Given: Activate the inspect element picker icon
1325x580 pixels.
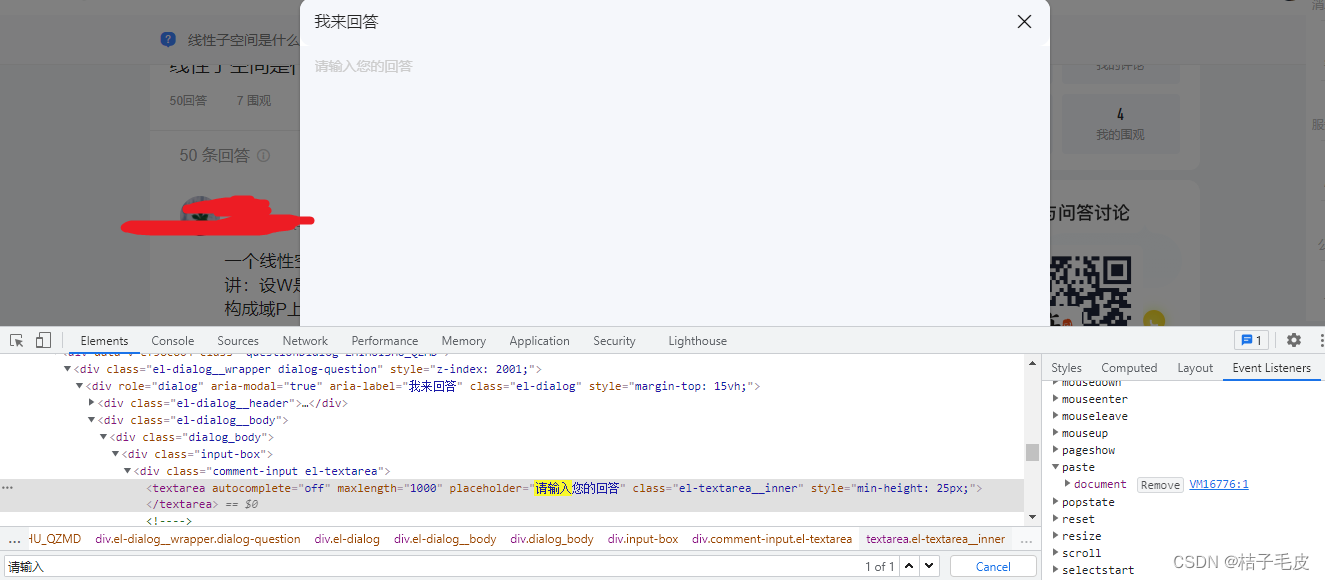Looking at the screenshot, I should (x=17, y=340).
